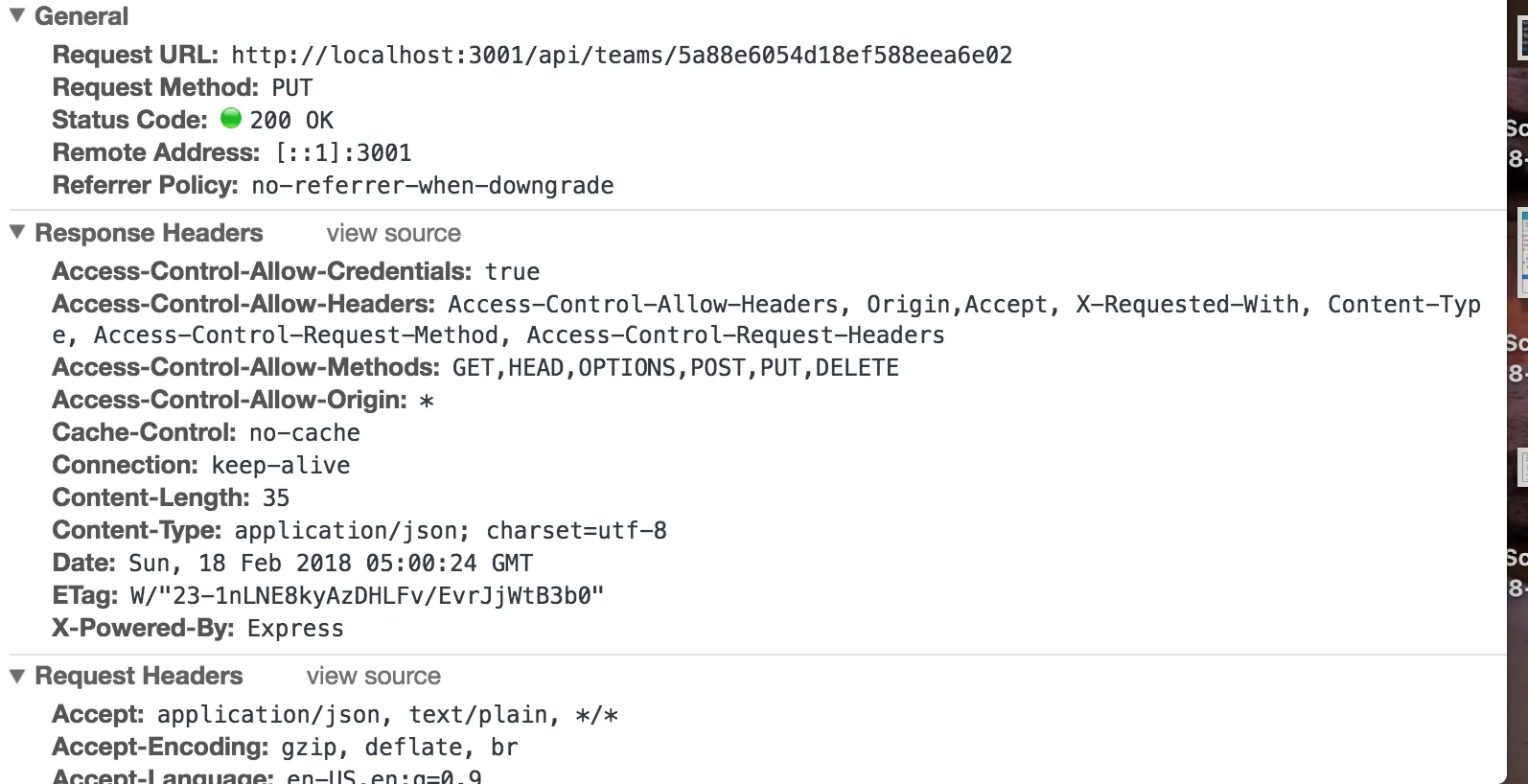Viewport: 1528px width, 784px height.
Task: Click the ETag header value
Action: 367,595
